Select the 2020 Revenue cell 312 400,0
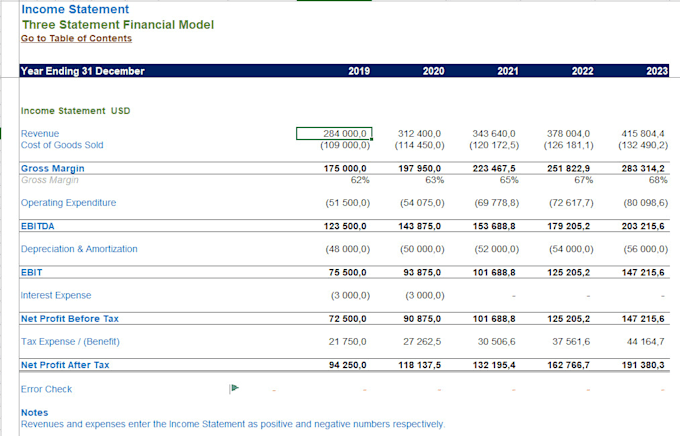 coord(419,134)
